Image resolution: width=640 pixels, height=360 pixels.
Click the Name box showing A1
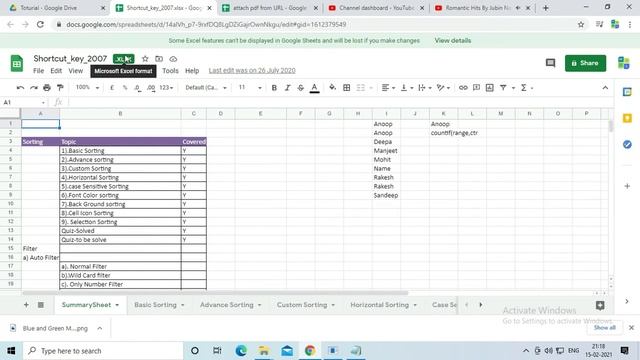(x=24, y=102)
